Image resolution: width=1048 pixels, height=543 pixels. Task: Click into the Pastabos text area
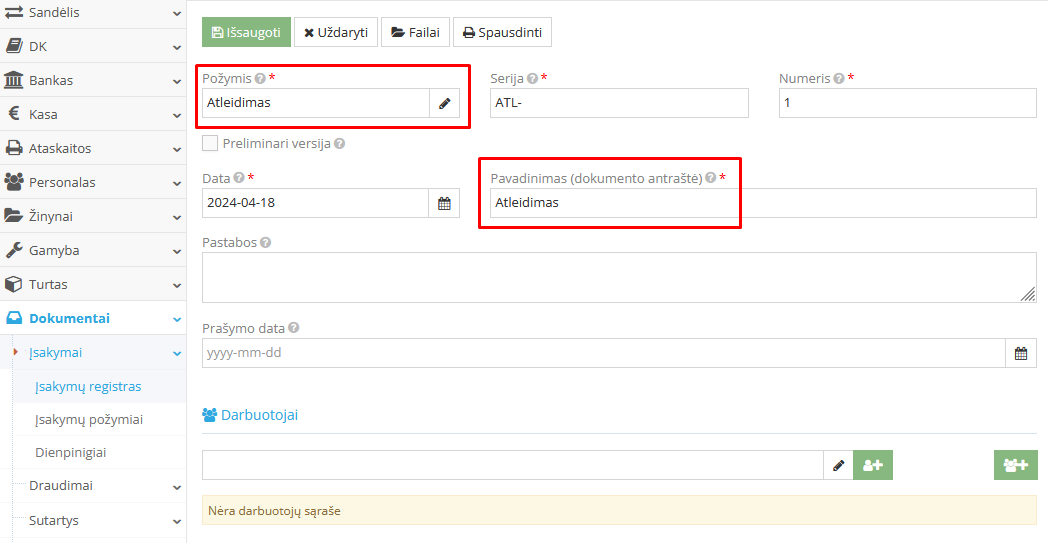click(618, 277)
